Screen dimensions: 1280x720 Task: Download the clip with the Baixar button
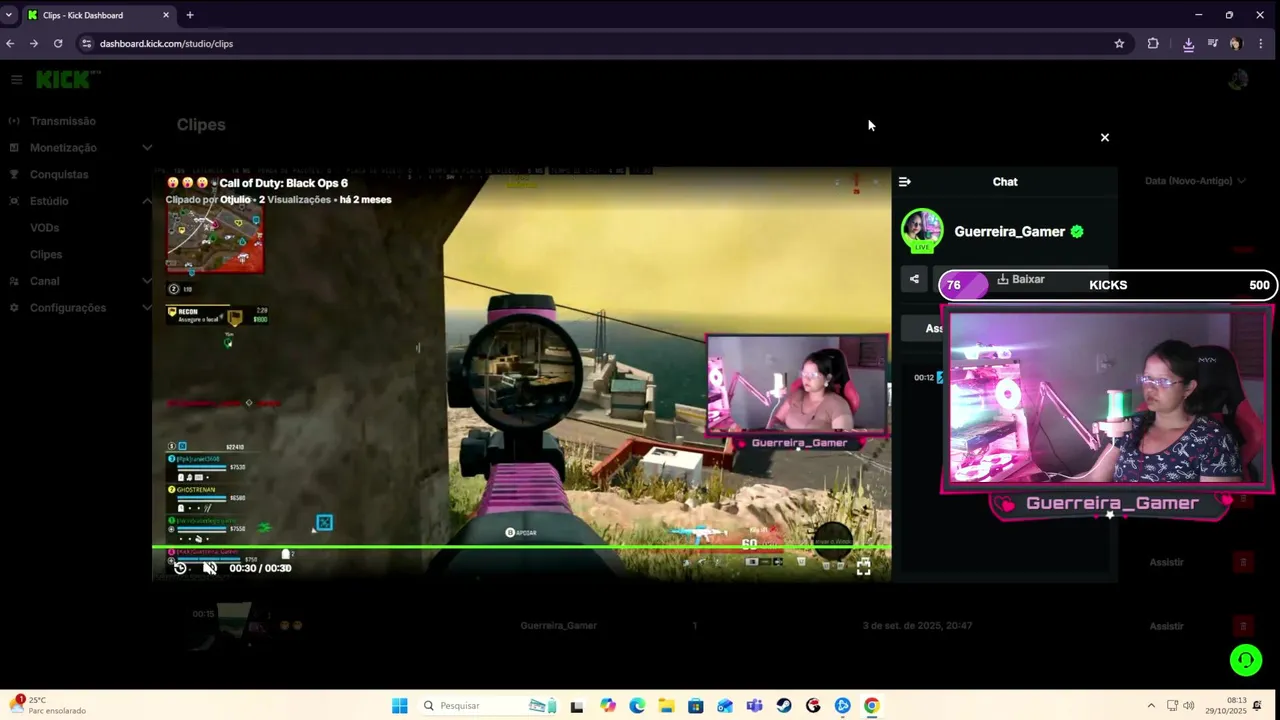(x=1020, y=279)
